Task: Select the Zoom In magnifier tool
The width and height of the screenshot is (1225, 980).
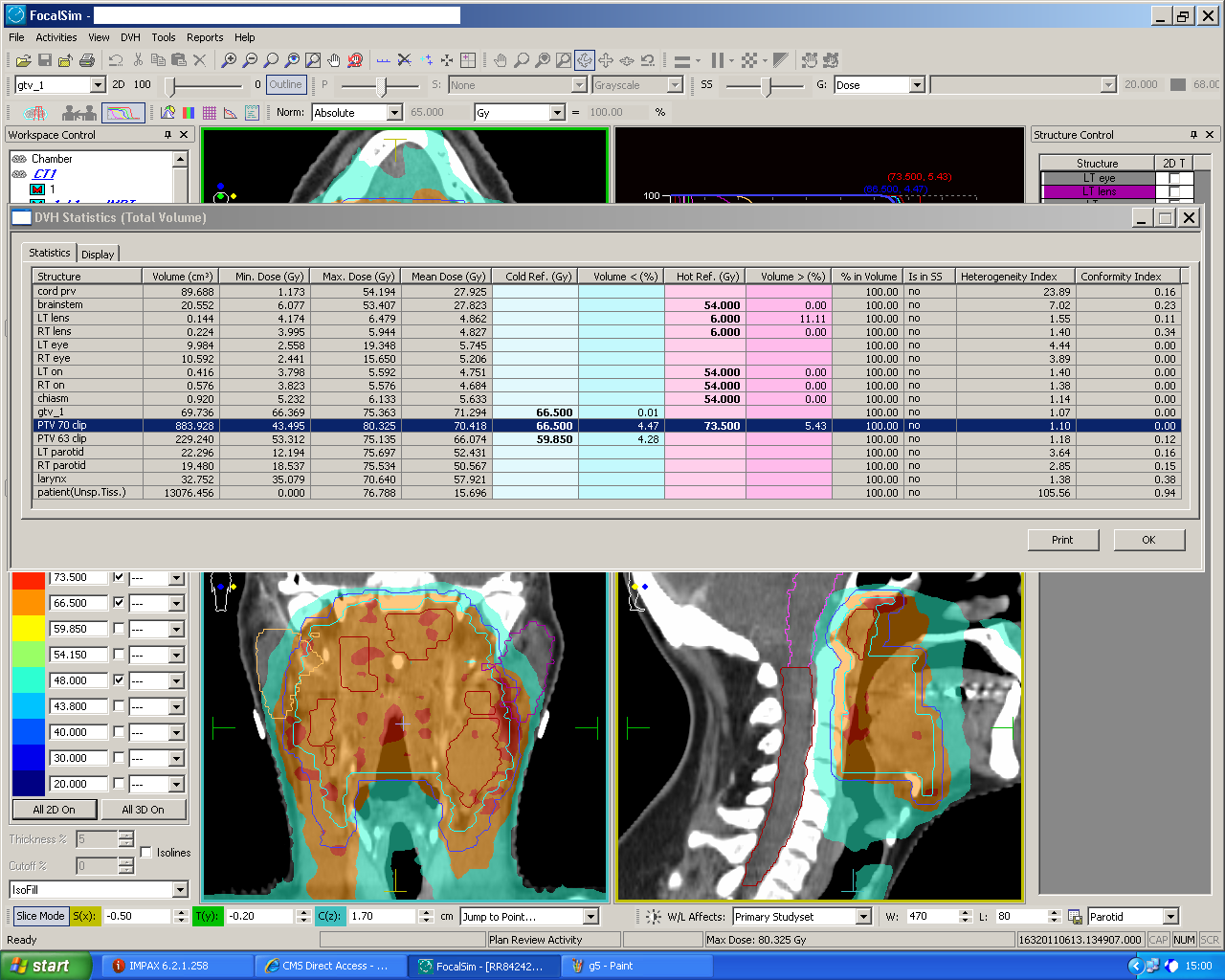Action: (229, 60)
